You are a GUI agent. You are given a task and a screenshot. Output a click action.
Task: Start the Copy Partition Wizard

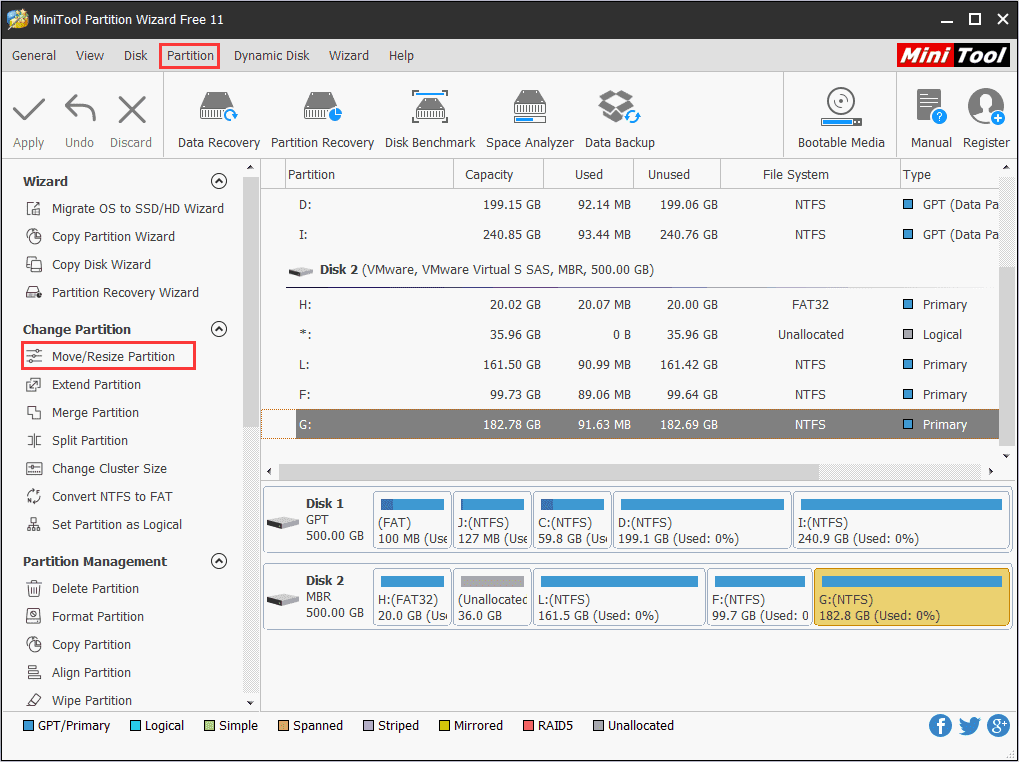click(100, 236)
